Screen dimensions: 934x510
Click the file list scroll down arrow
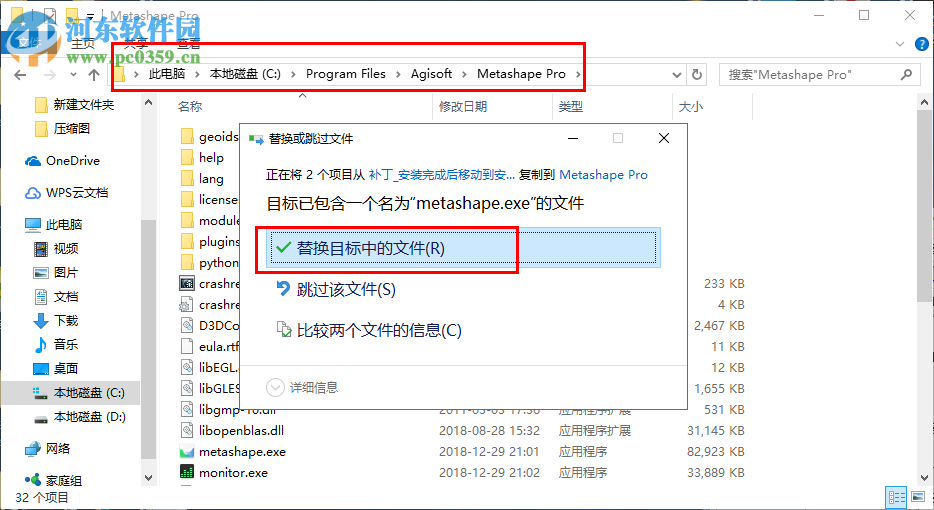[x=924, y=478]
